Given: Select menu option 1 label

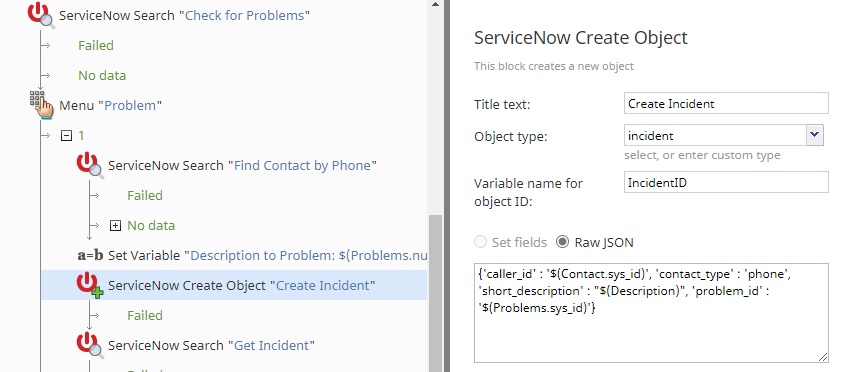Looking at the screenshot, I should tap(82, 135).
